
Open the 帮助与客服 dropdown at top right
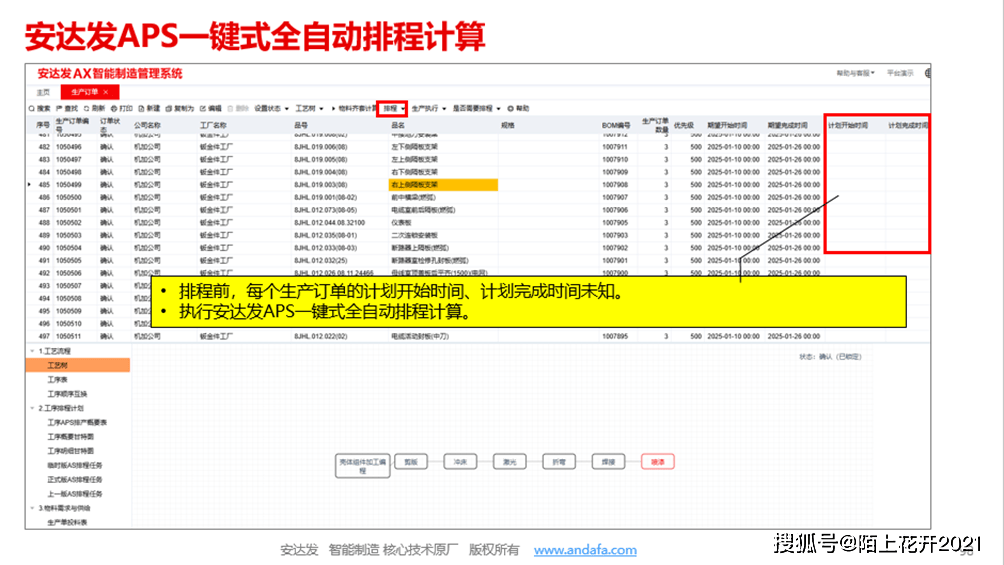(x=855, y=73)
